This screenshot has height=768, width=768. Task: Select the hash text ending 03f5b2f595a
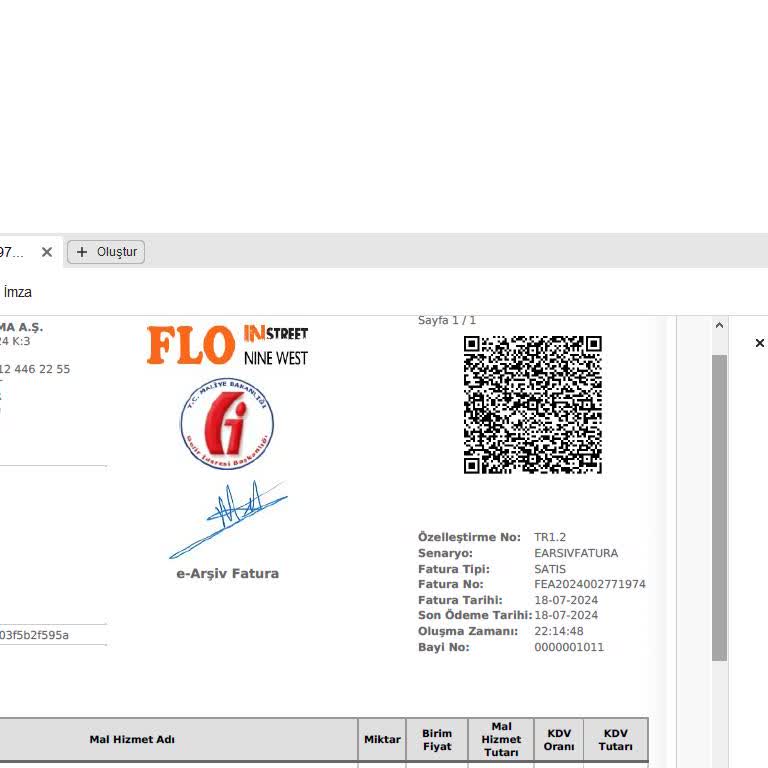click(x=34, y=635)
